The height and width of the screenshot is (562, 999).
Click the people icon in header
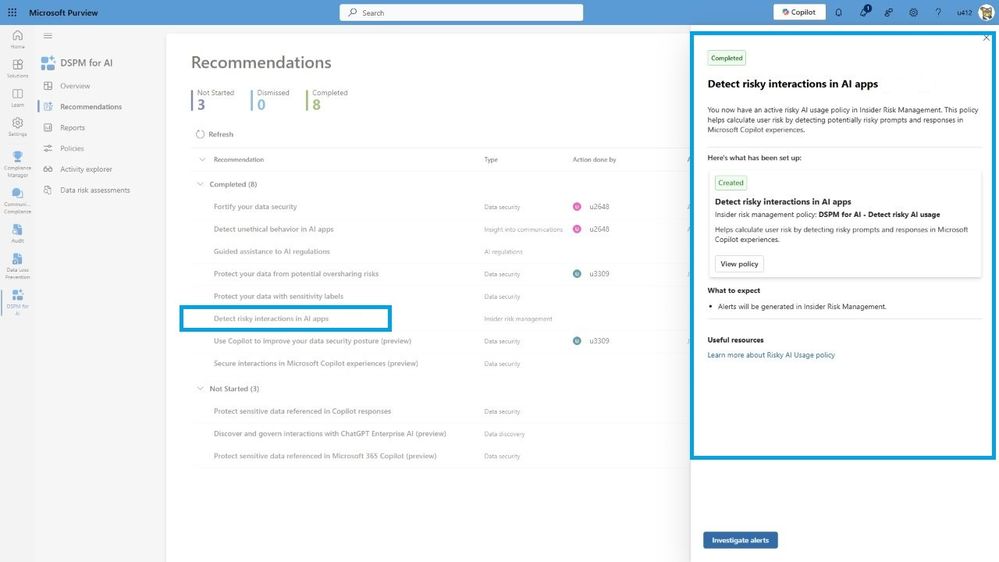pos(888,12)
